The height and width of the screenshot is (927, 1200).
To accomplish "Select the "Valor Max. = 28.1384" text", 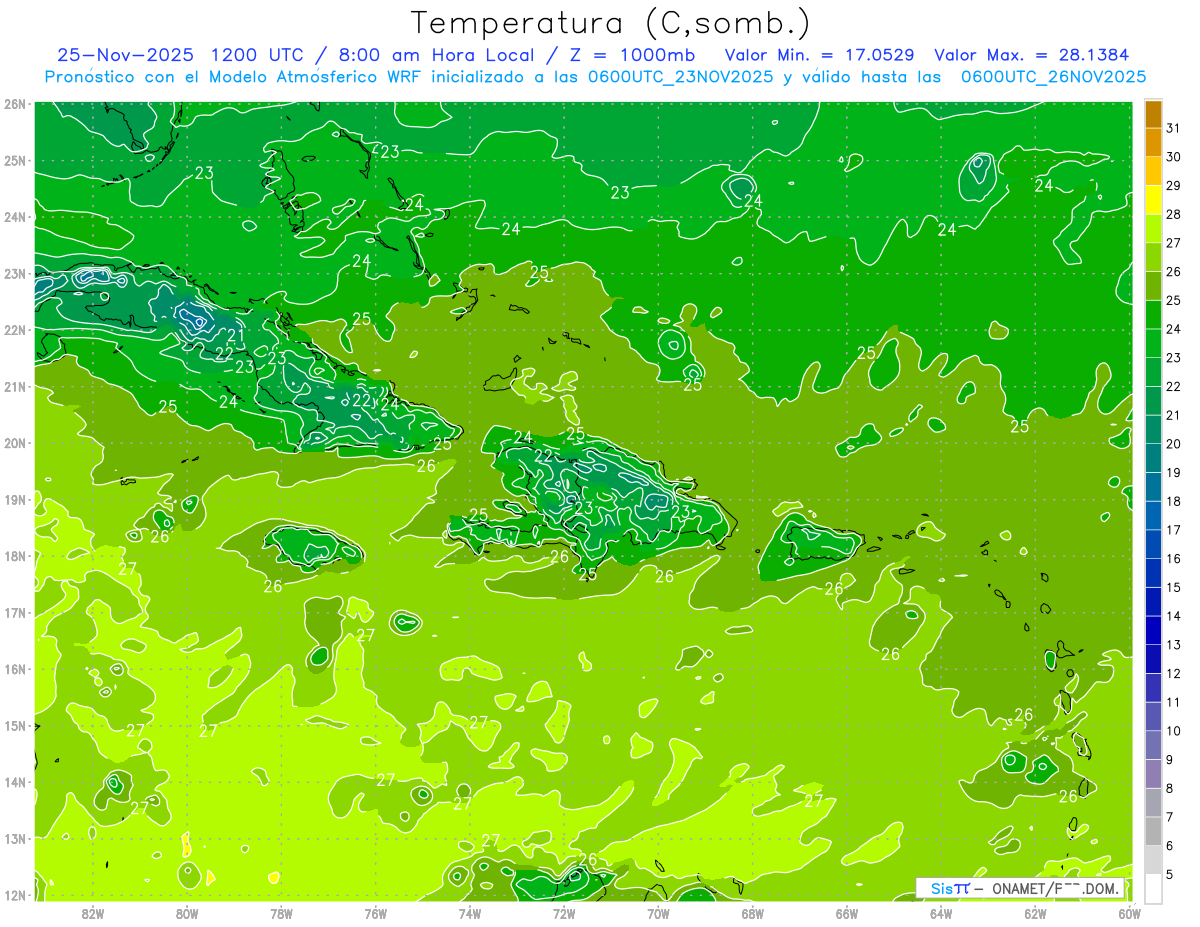I will pos(1032,55).
